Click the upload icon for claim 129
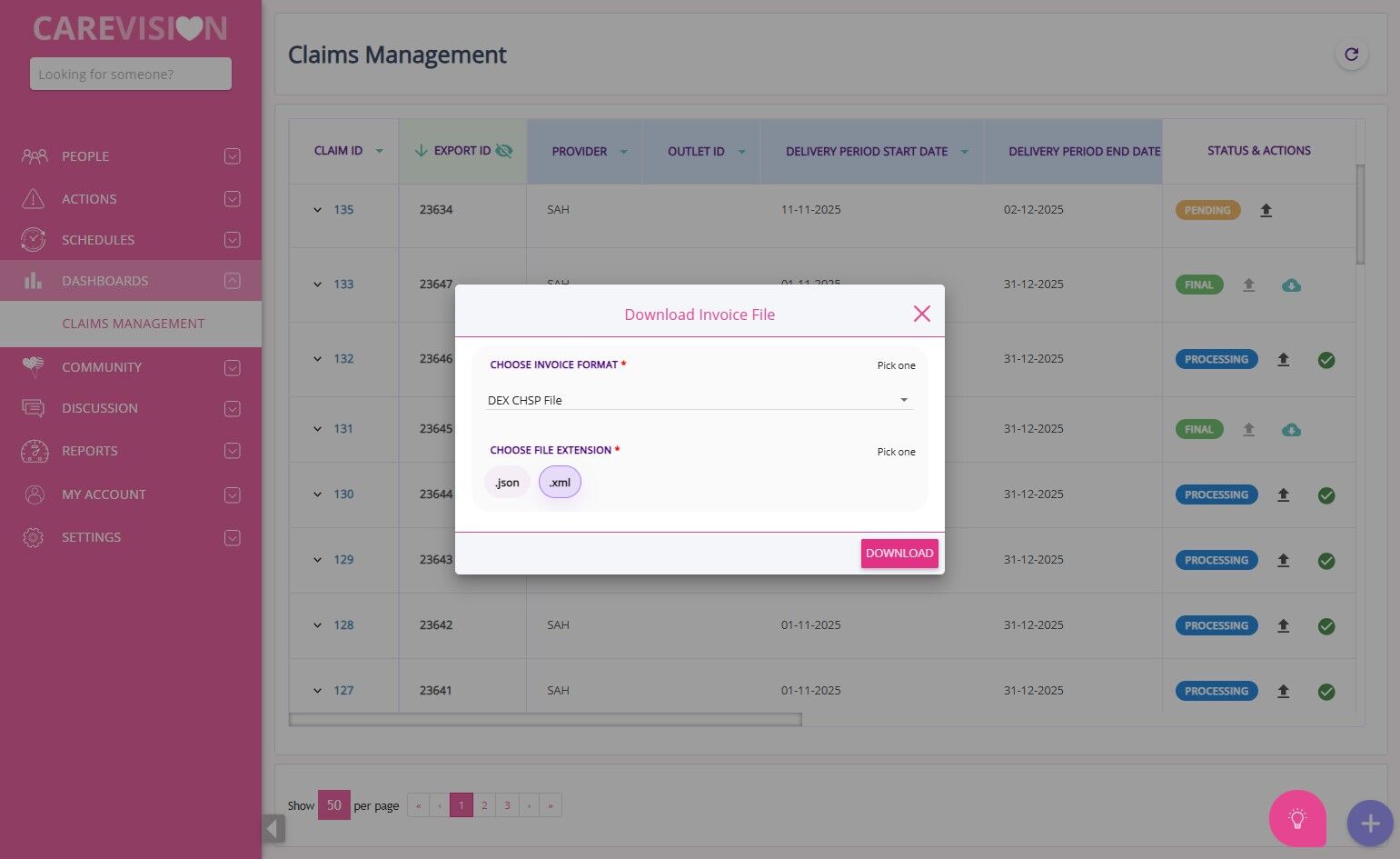Viewport: 1400px width, 859px height. (x=1283, y=560)
